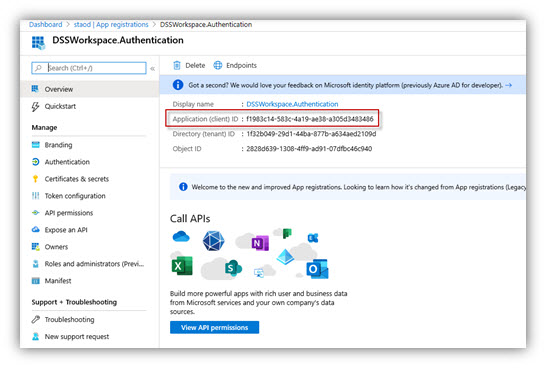Click the Overview icon in sidebar
Image resolution: width=546 pixels, height=368 pixels.
coord(35,89)
